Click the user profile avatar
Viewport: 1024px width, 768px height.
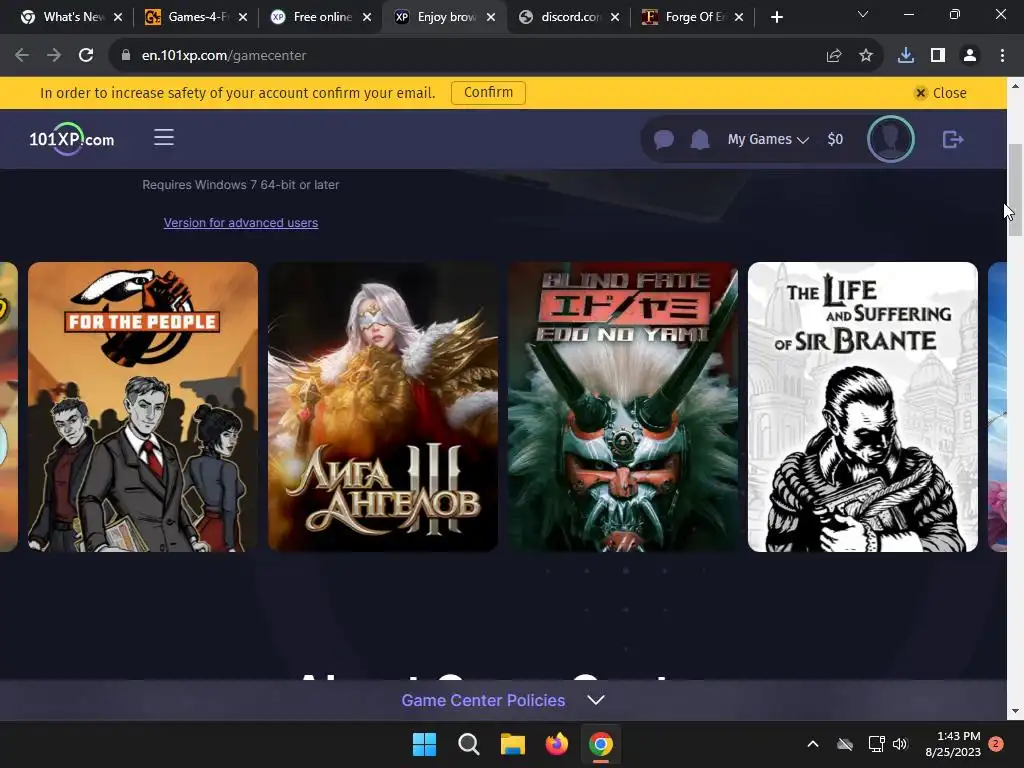click(x=890, y=139)
